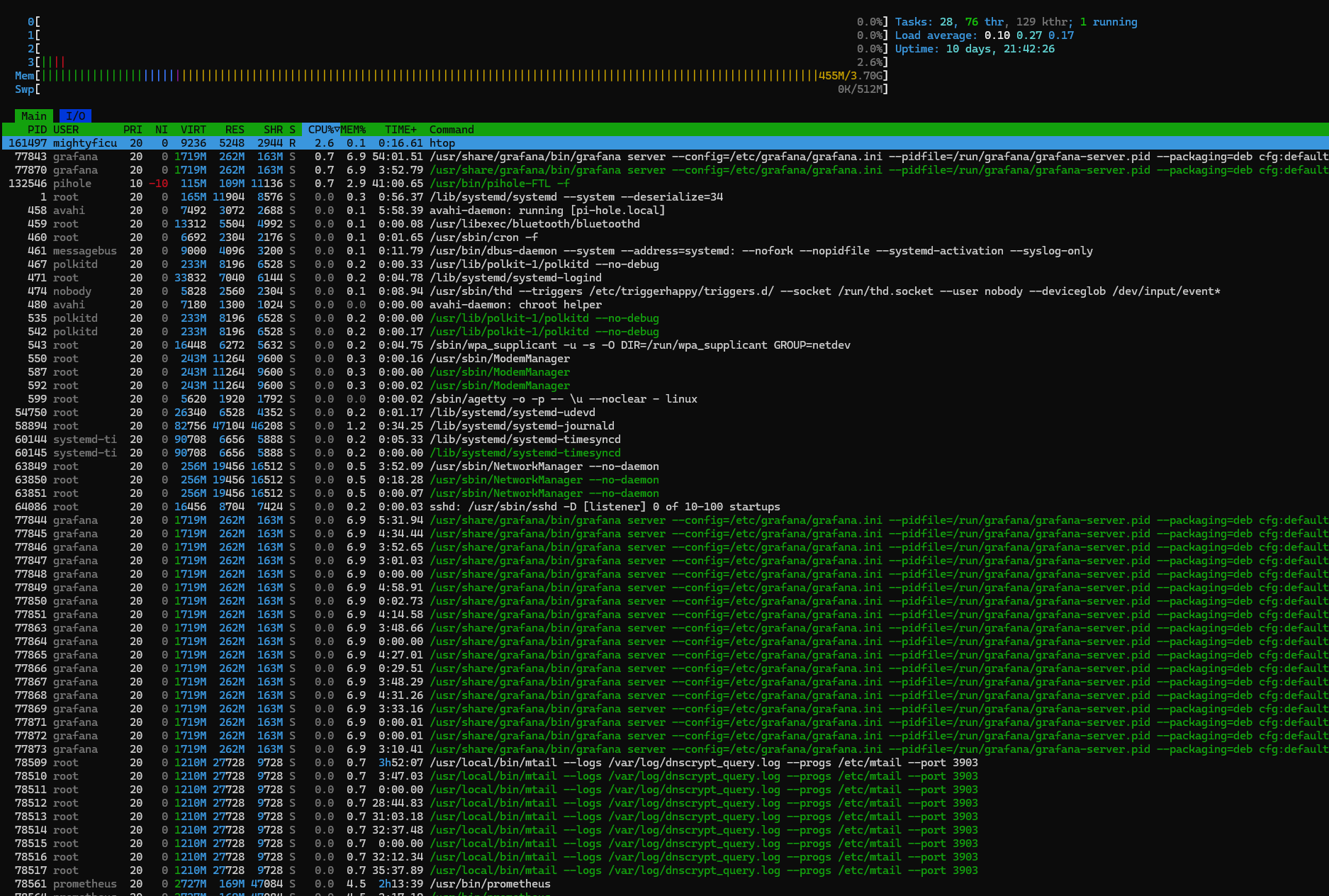The width and height of the screenshot is (1329, 896).
Task: Click the Tasks summary line
Action: (1016, 22)
